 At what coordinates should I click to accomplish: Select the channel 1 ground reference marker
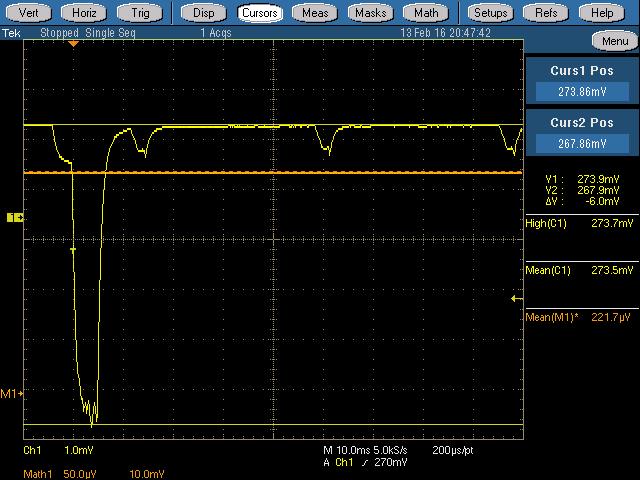pyautogui.click(x=15, y=217)
